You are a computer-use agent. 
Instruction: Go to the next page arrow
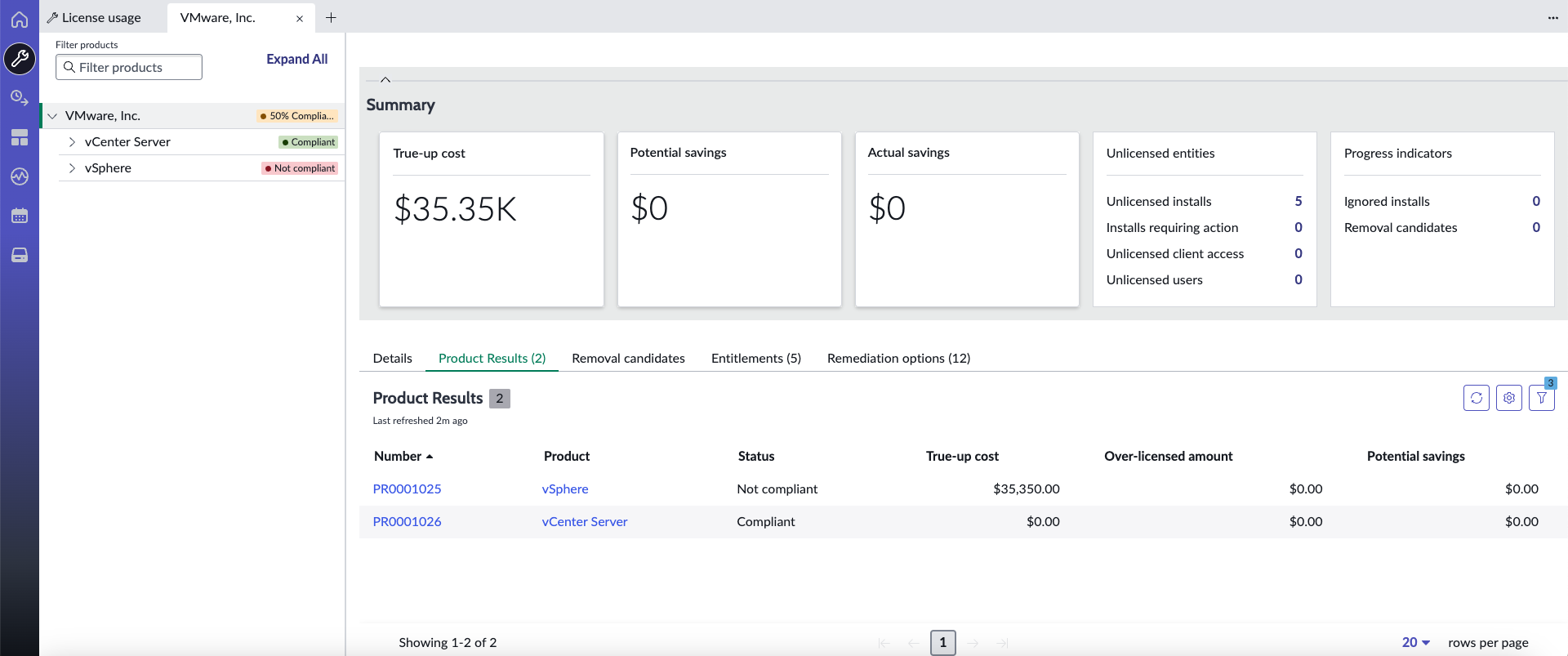coord(973,643)
